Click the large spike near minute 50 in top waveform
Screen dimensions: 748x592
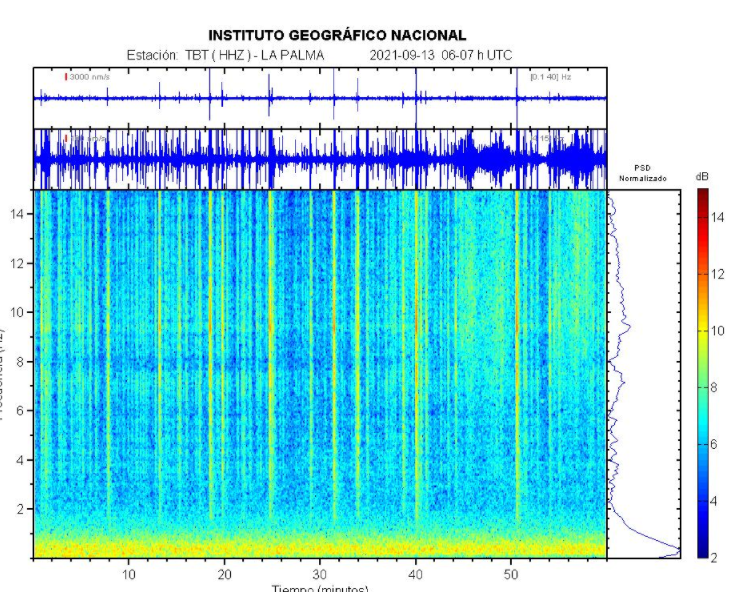click(x=517, y=98)
